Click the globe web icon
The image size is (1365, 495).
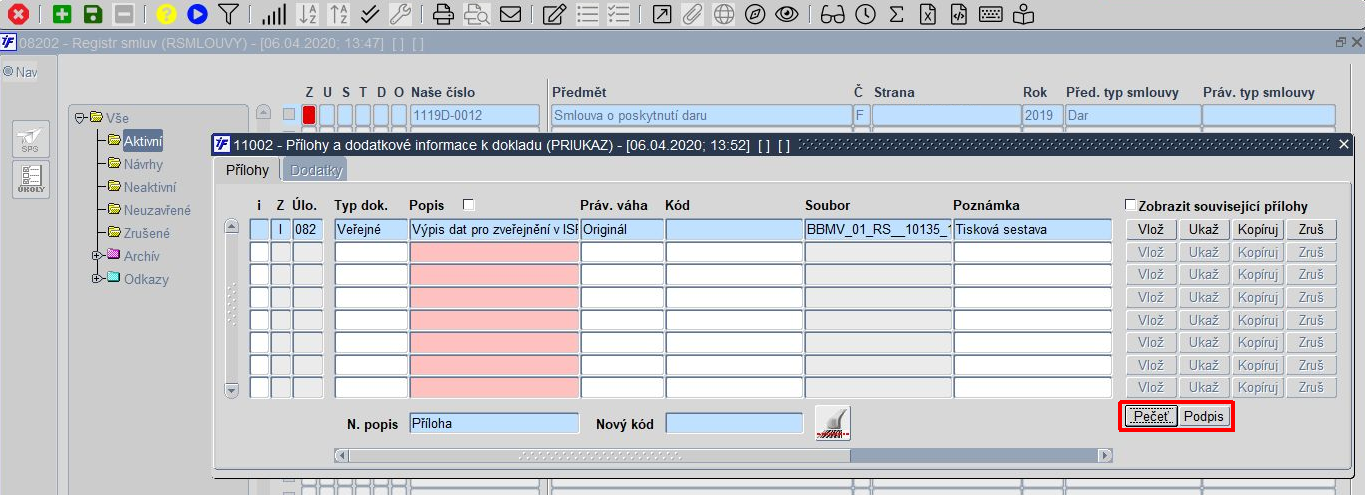point(724,14)
